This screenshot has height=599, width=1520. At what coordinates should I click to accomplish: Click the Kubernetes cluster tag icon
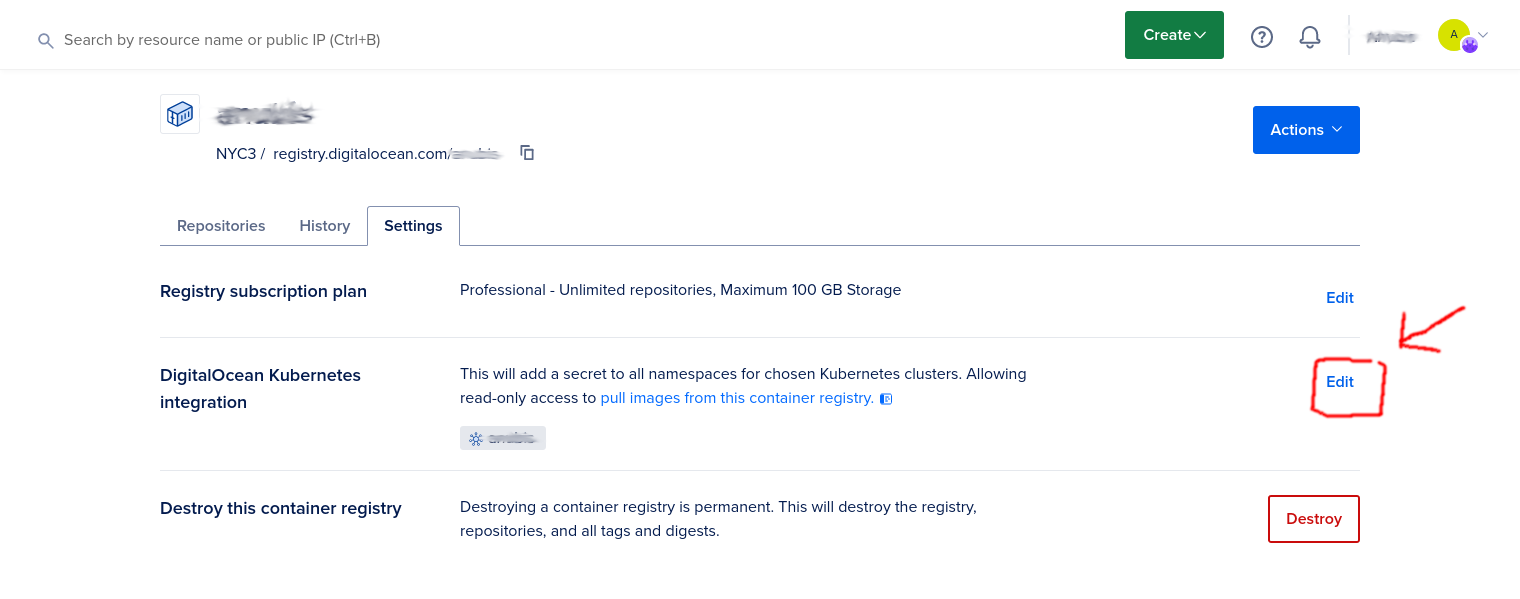click(x=476, y=438)
